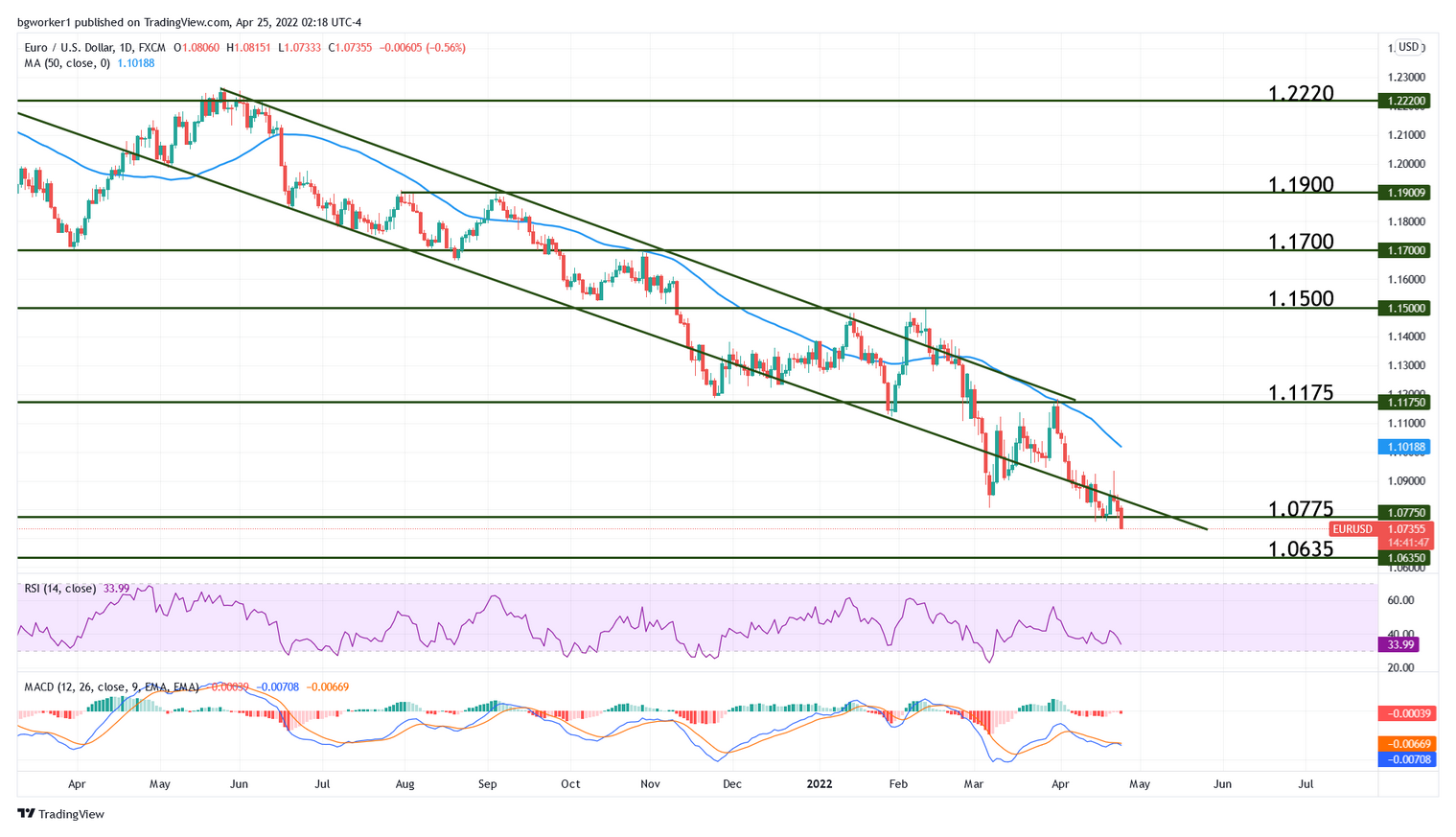Click the orange −0.00669 signal tag
1456x837 pixels.
click(1405, 744)
